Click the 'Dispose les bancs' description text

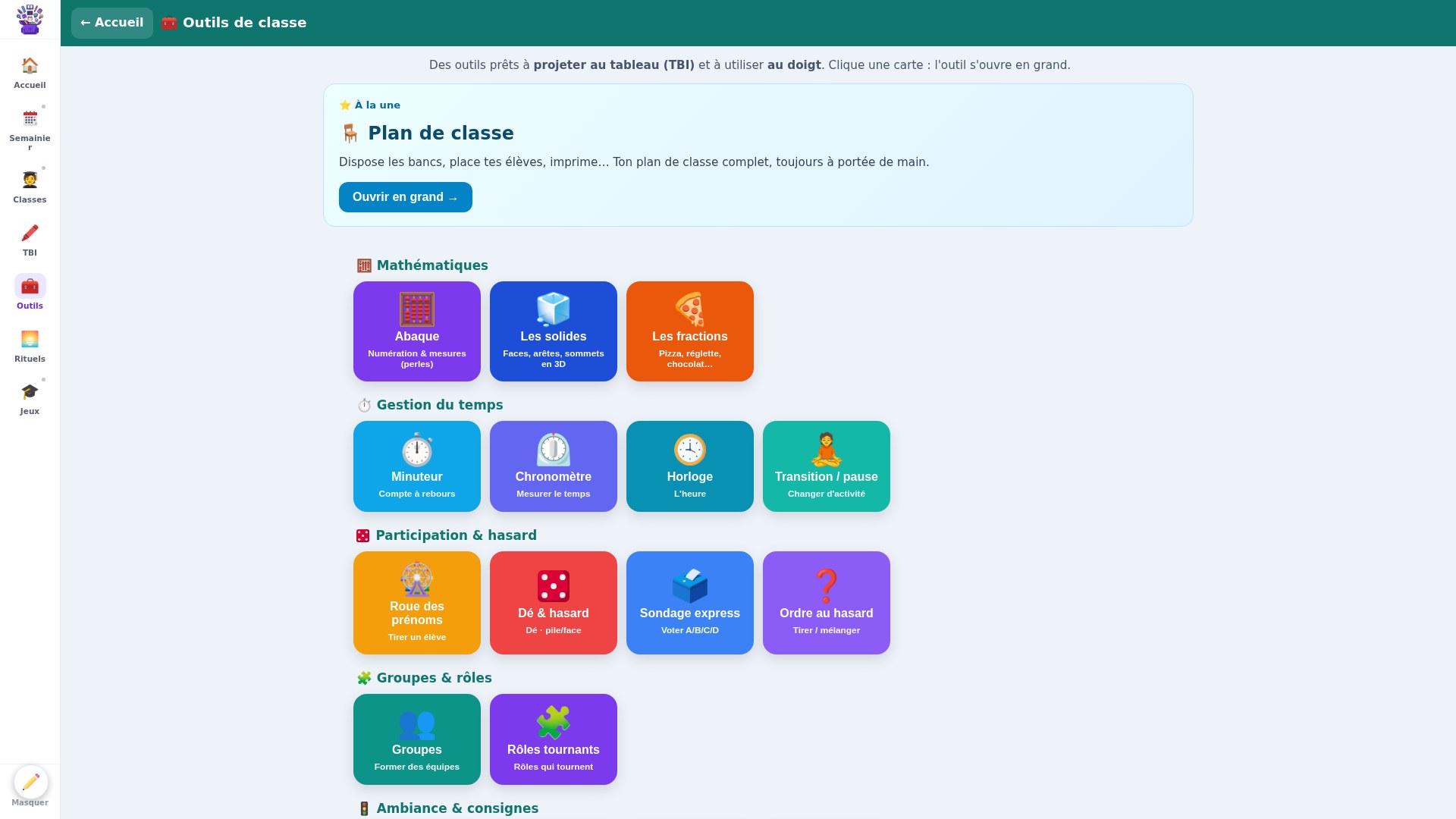point(634,162)
